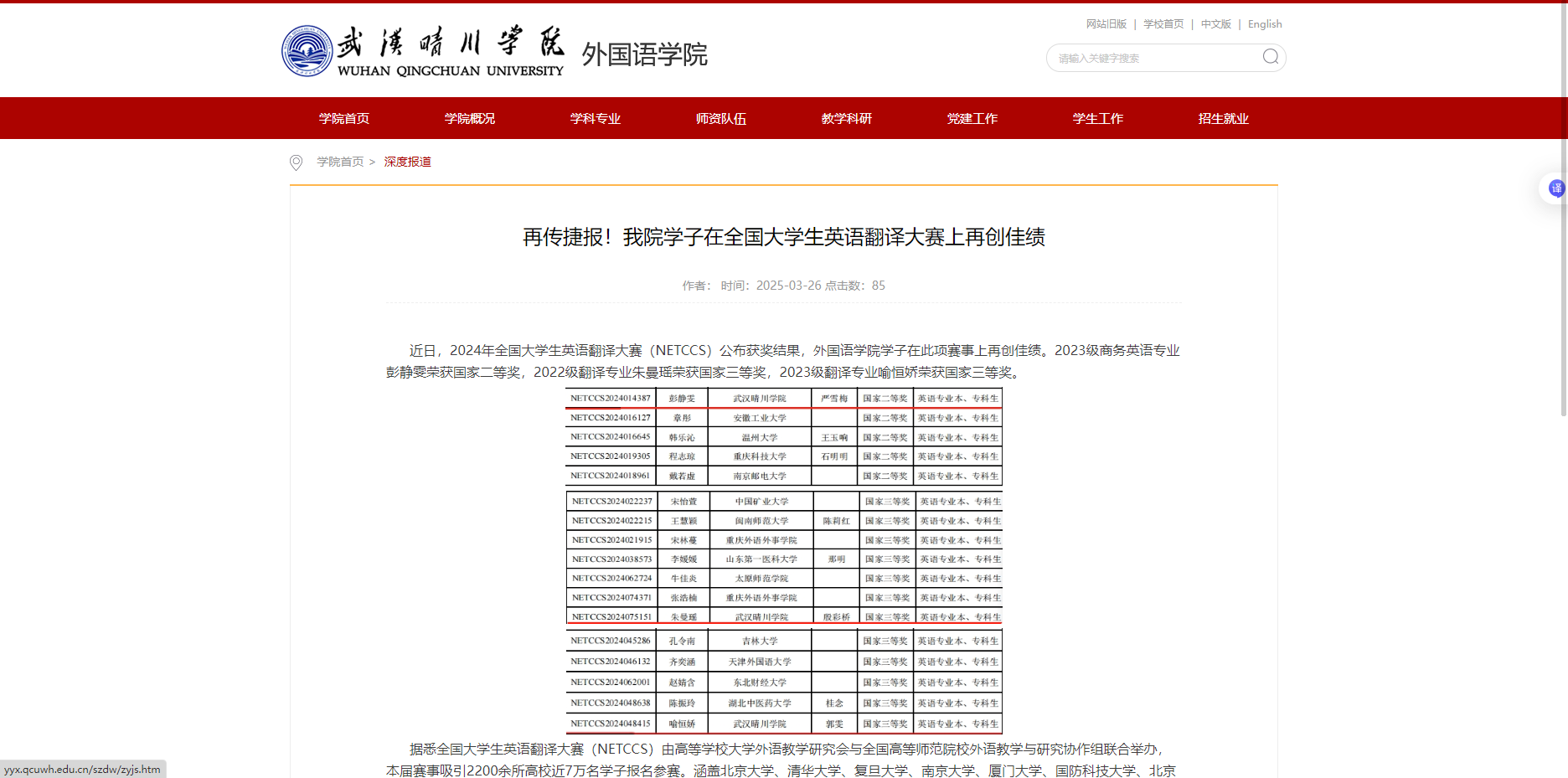The height and width of the screenshot is (778, 1568).
Task: Switch the site to English
Action: (x=1265, y=24)
